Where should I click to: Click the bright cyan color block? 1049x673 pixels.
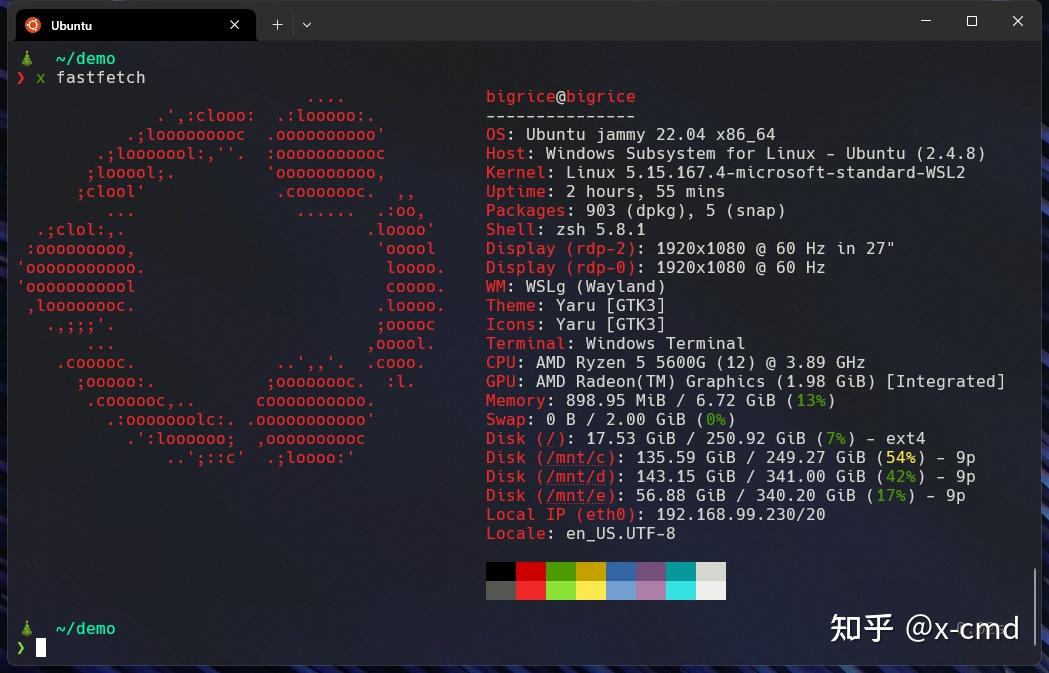[x=681, y=590]
